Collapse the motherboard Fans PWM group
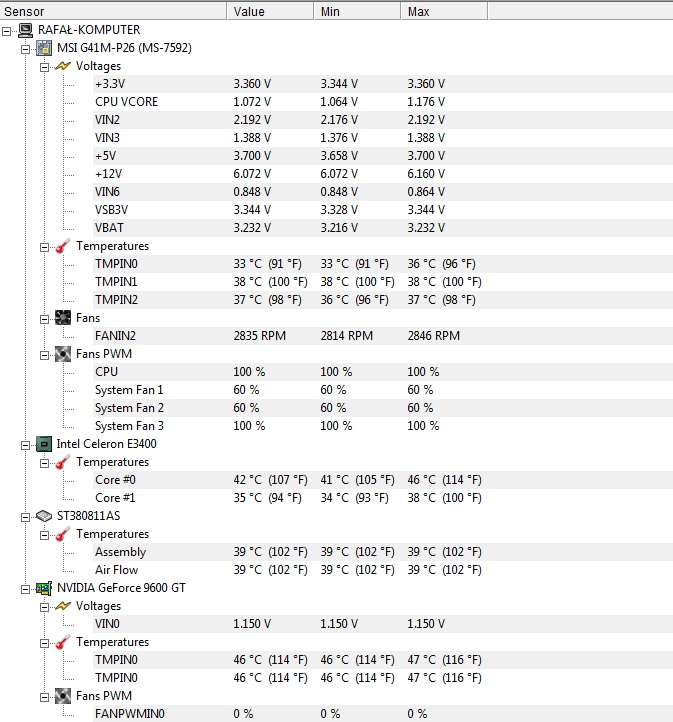Viewport: 673px width, 722px height. click(44, 355)
